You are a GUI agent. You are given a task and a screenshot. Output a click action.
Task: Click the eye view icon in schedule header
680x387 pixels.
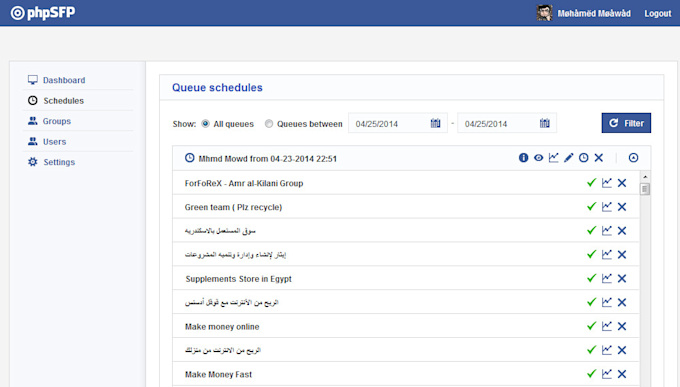(538, 157)
